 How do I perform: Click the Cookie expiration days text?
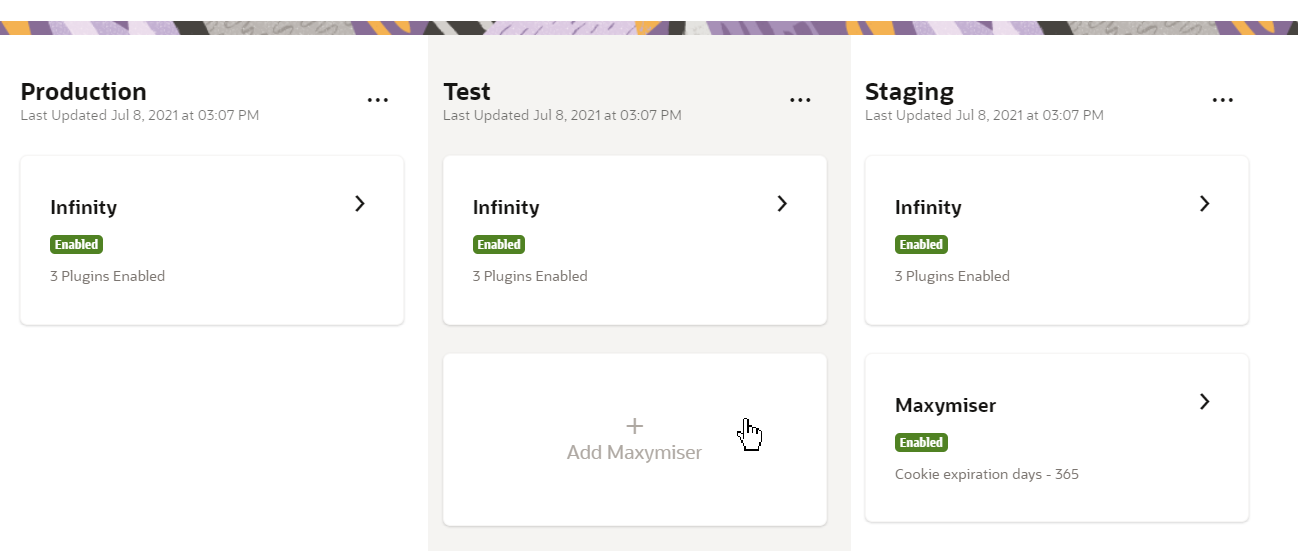pos(987,474)
